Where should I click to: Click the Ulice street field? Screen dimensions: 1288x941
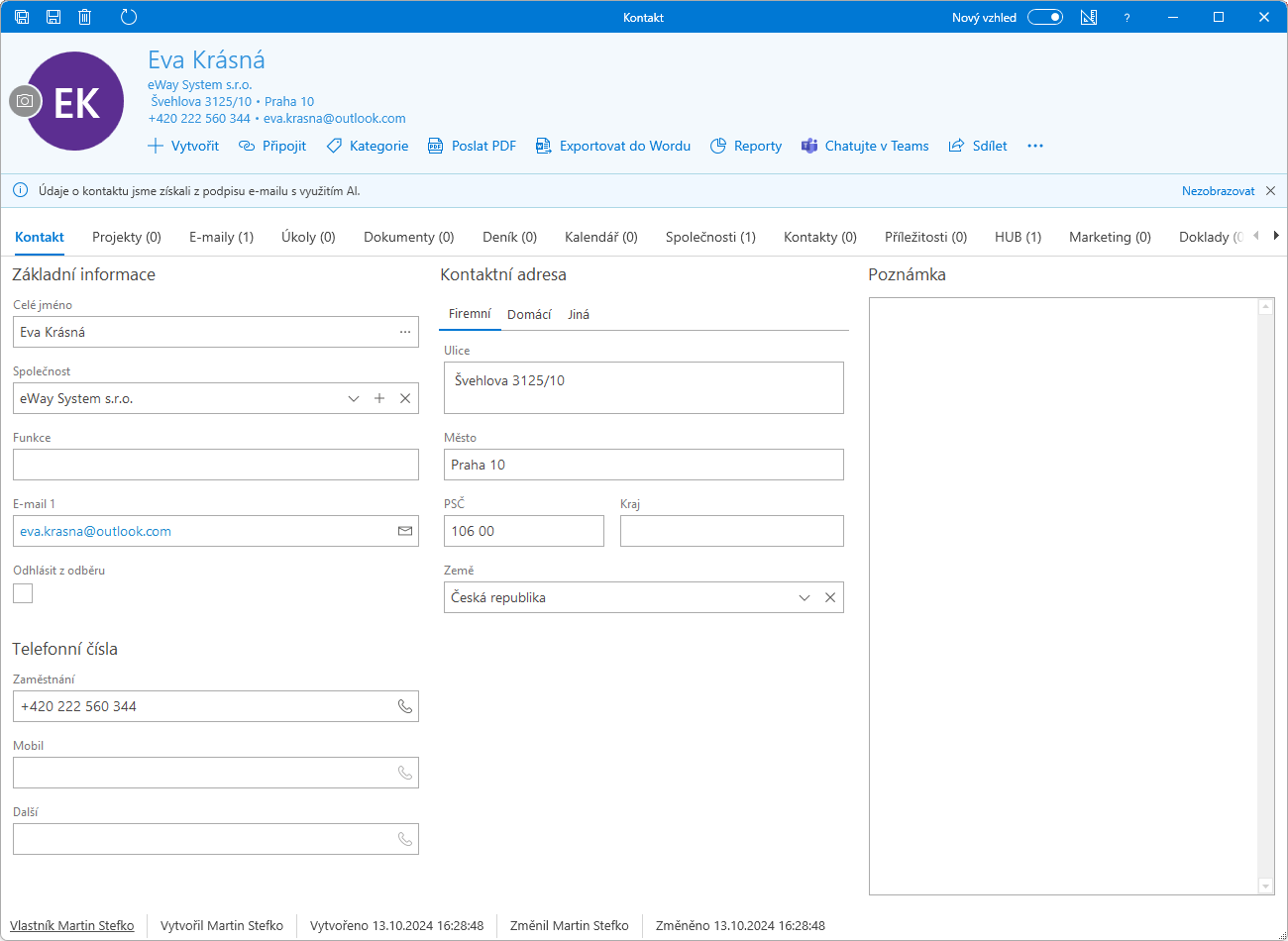644,387
